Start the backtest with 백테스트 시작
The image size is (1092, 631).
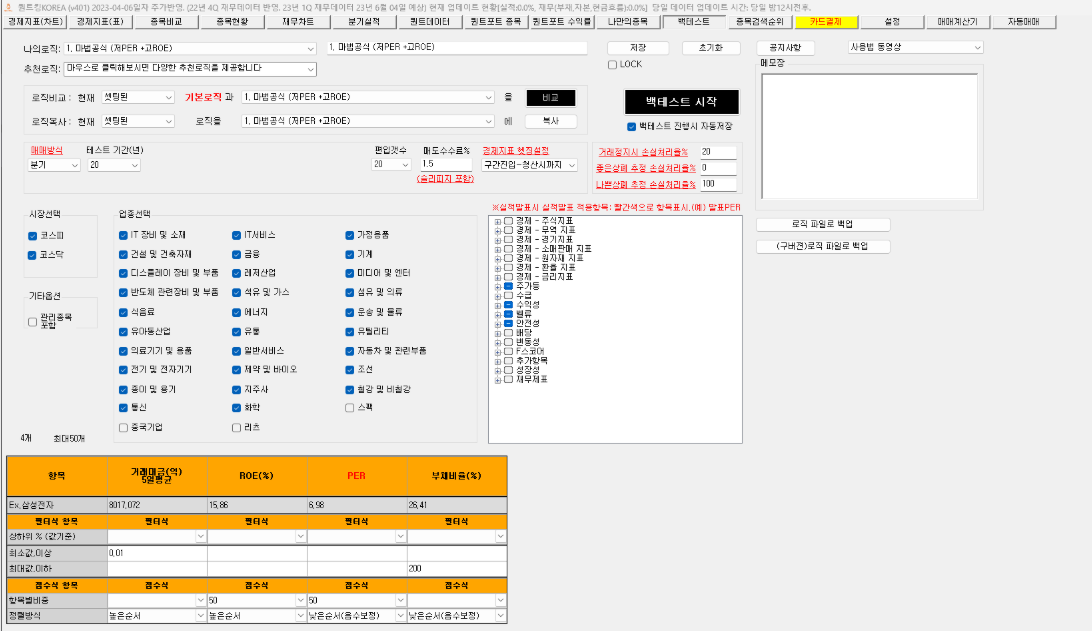[681, 102]
